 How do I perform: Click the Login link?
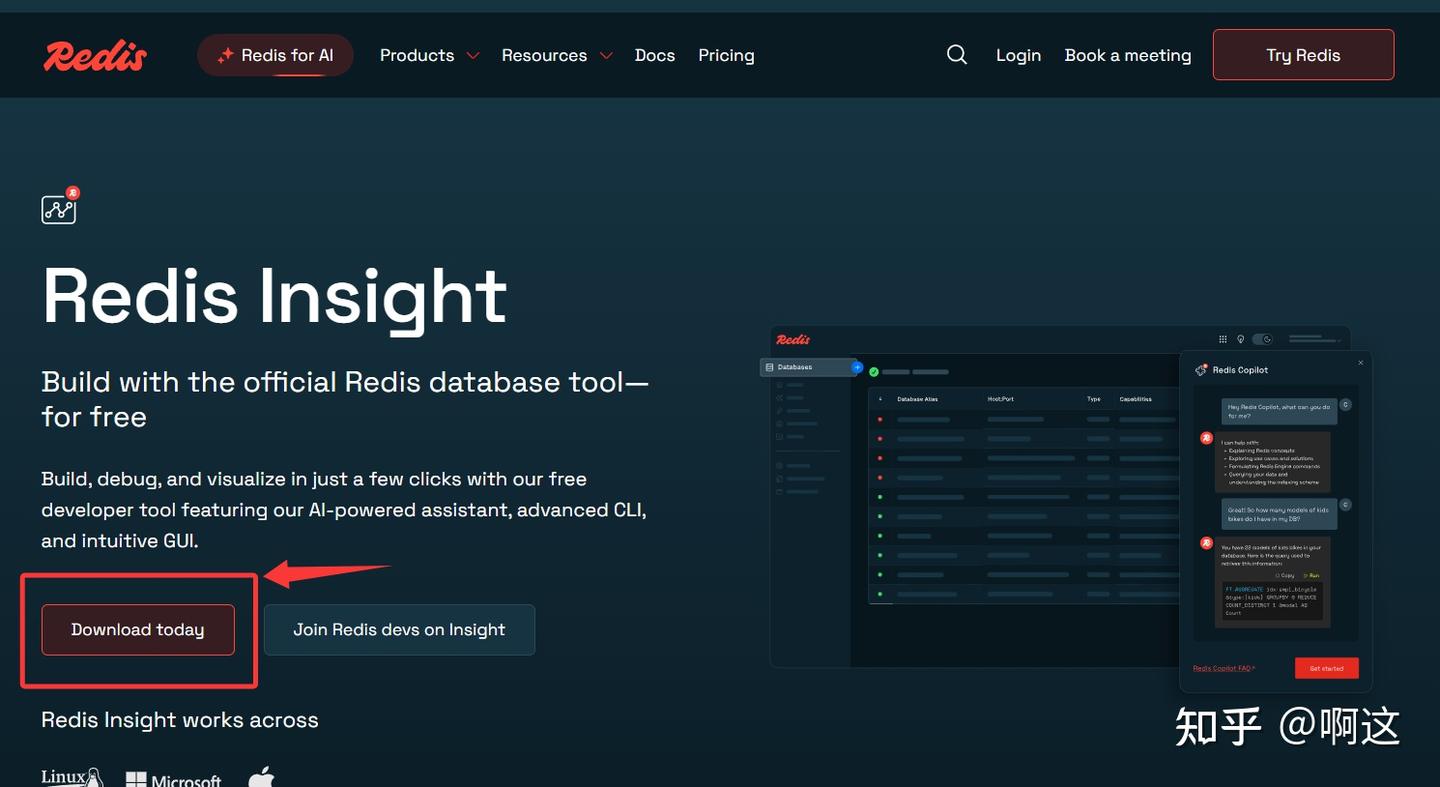(1018, 56)
